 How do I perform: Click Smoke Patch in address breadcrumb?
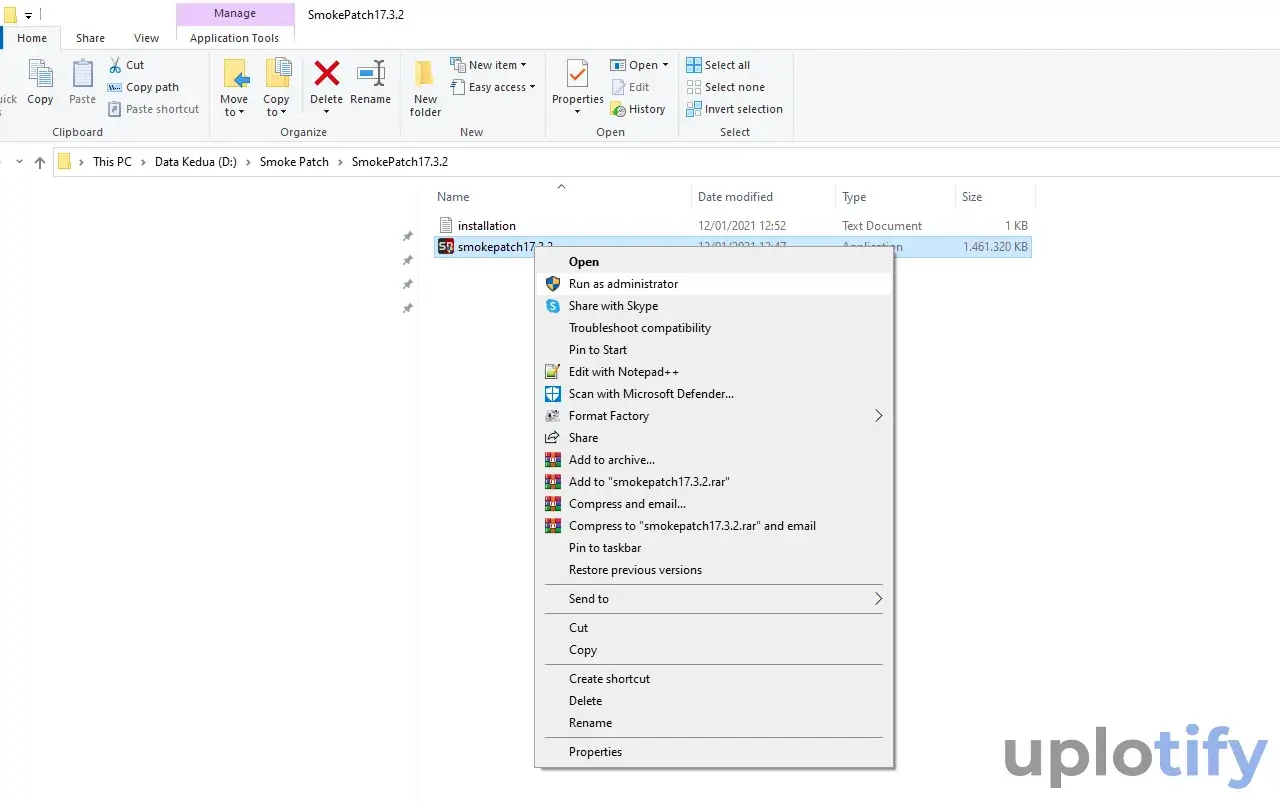pyautogui.click(x=294, y=162)
